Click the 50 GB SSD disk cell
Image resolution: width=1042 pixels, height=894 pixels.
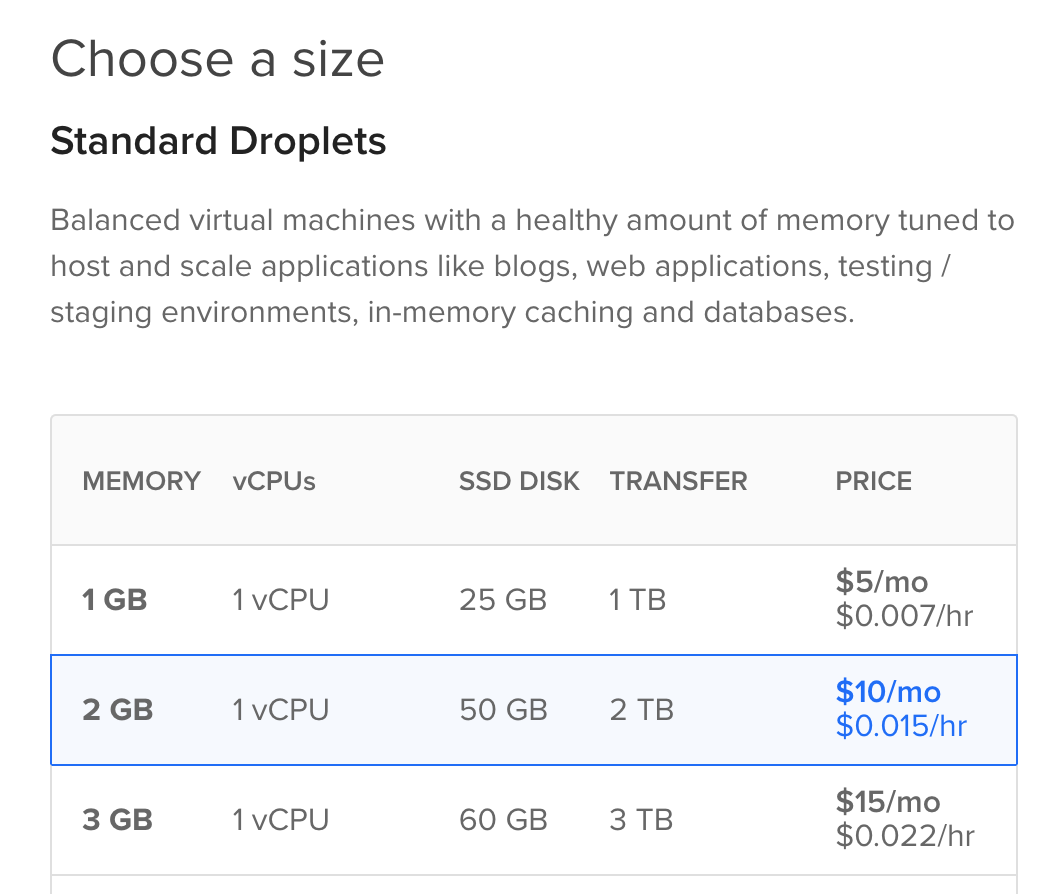click(503, 710)
